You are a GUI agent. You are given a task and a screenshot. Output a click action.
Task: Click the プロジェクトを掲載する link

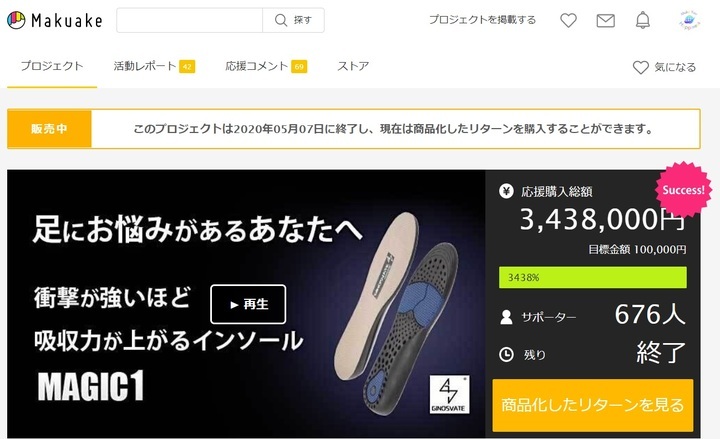coord(482,20)
